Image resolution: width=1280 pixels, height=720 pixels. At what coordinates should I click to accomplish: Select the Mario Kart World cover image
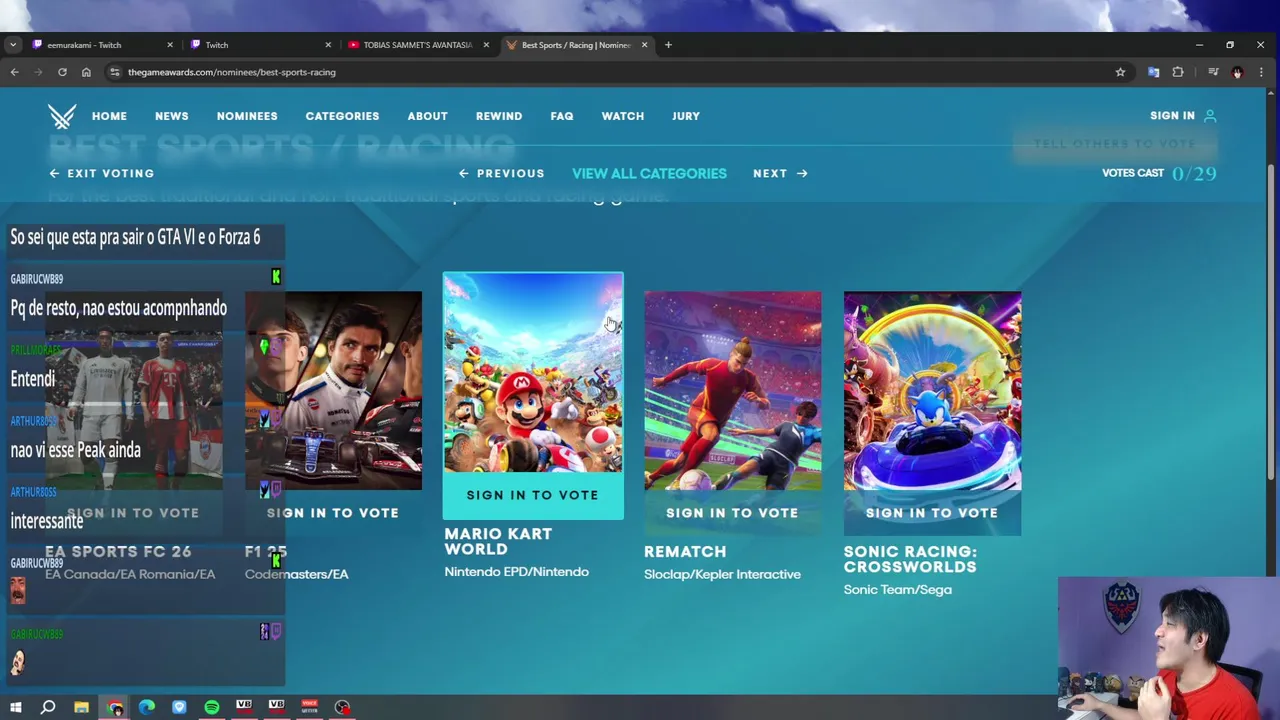532,372
